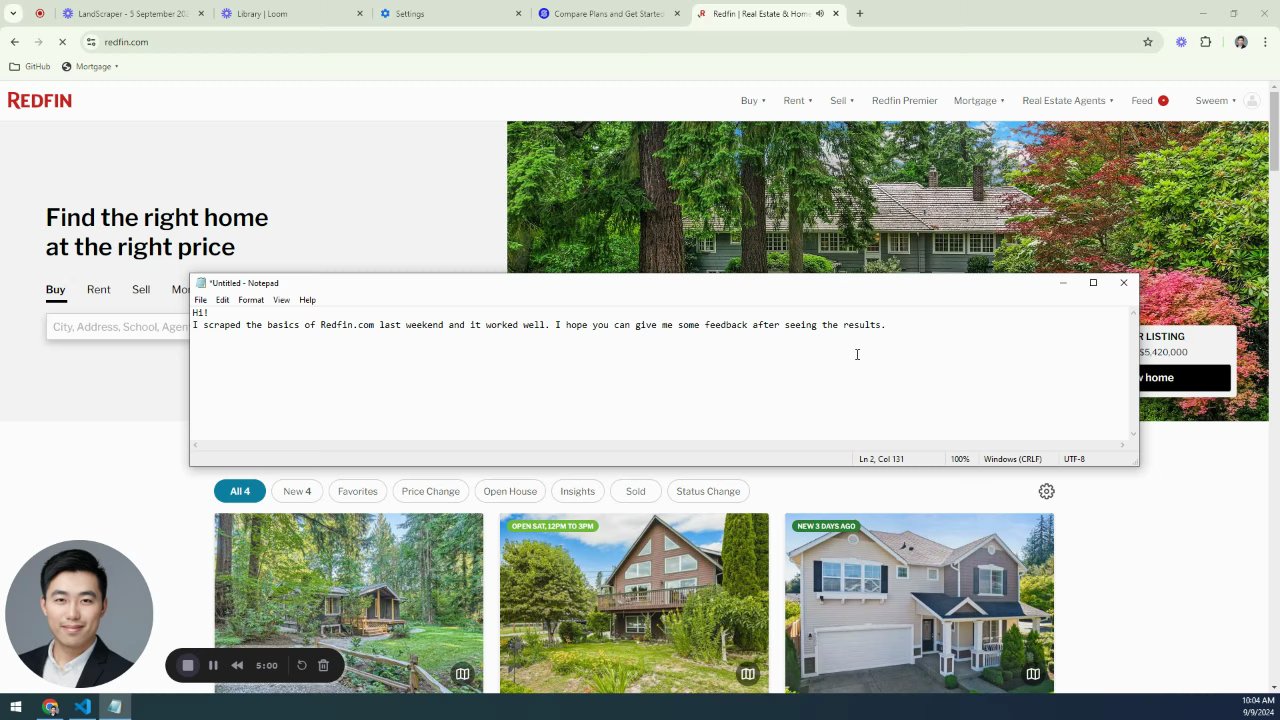1280x720 pixels.
Task: Open the Windows Start menu
Action: tap(16, 707)
